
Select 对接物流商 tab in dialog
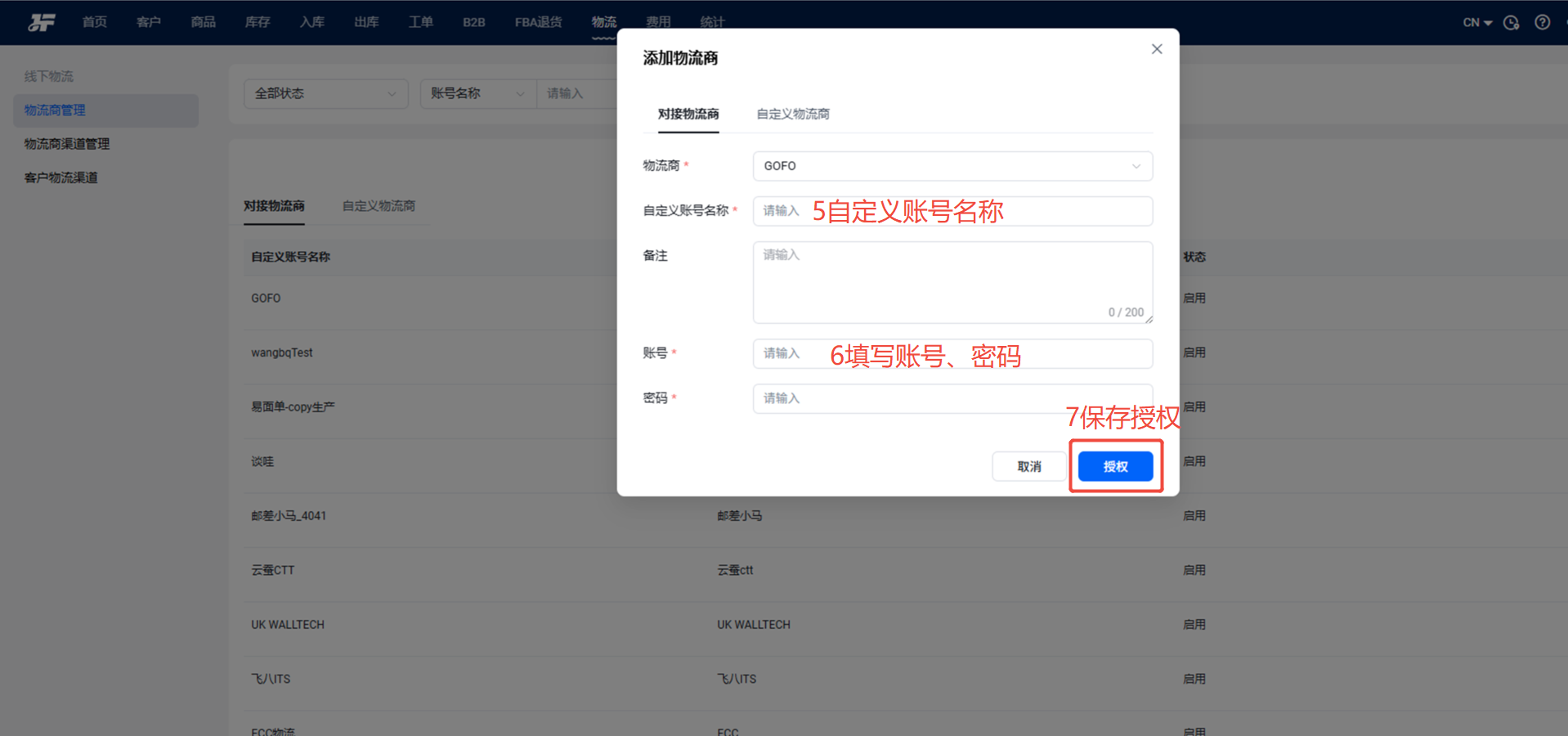688,114
